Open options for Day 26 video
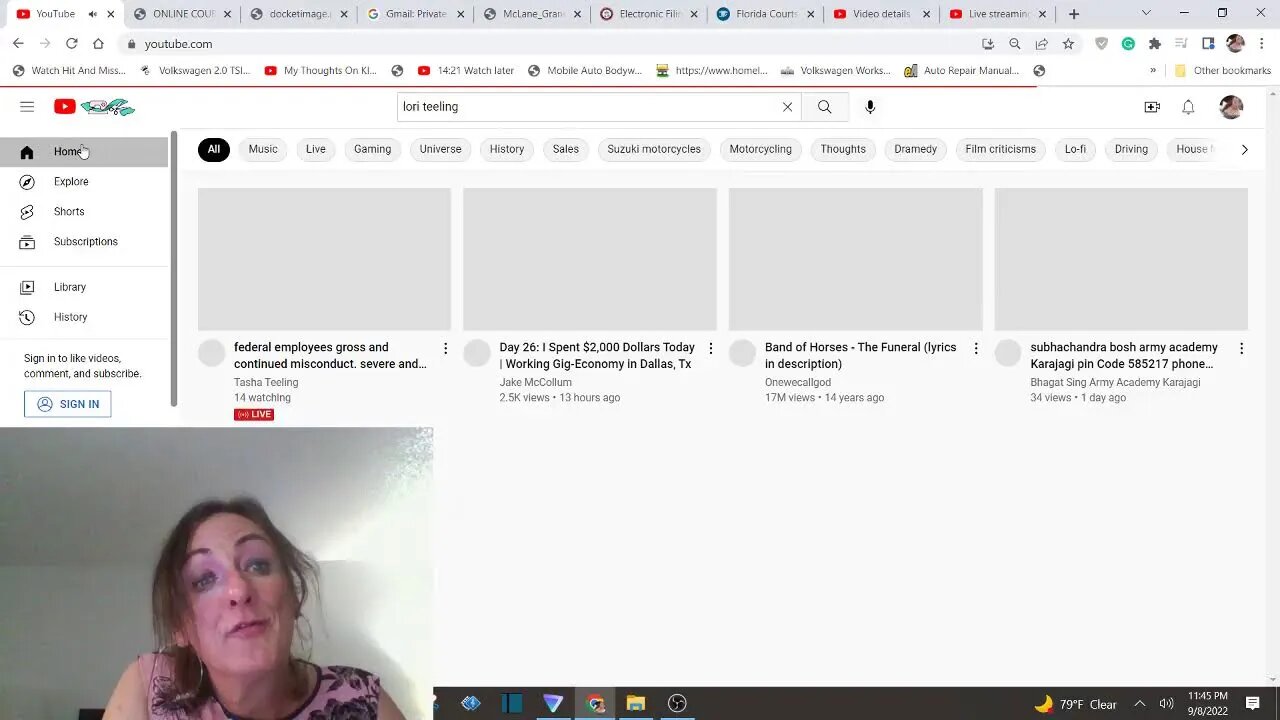The width and height of the screenshot is (1280, 720). click(x=711, y=349)
